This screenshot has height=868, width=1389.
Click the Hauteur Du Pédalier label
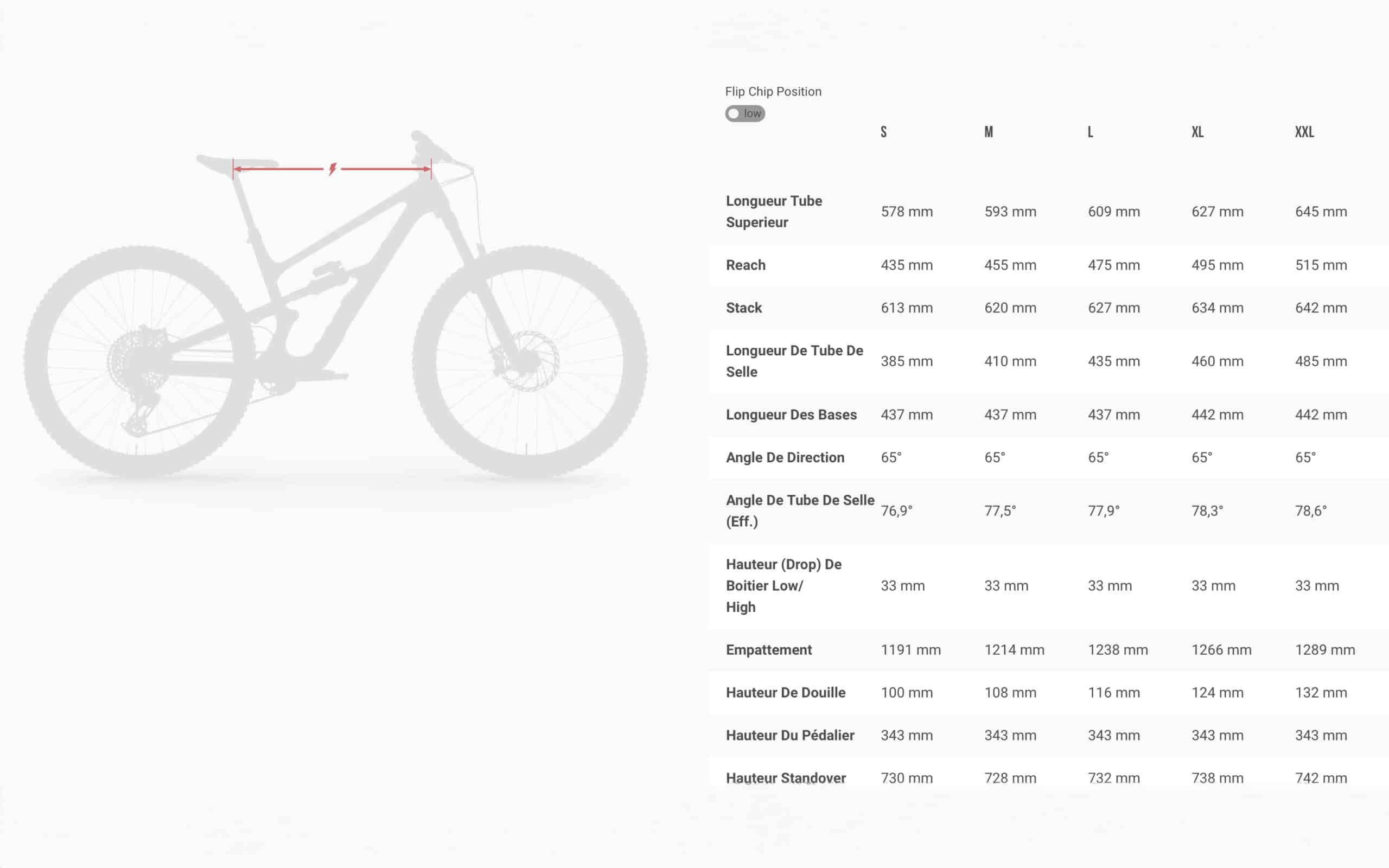[790, 736]
